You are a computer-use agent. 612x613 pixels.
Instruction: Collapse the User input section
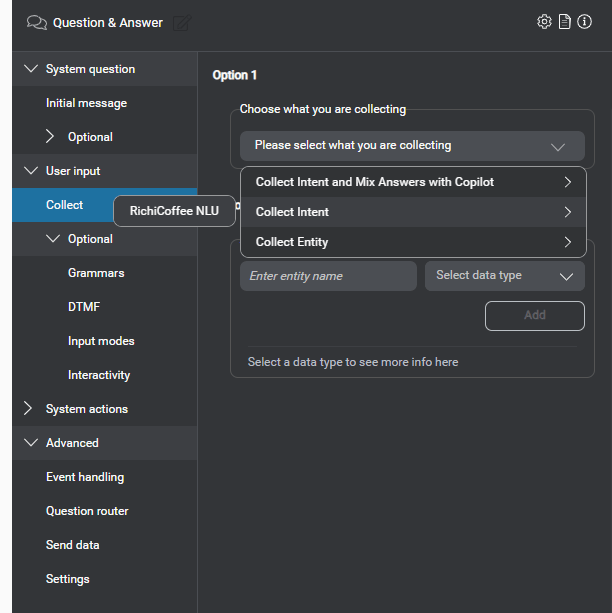tap(31, 171)
